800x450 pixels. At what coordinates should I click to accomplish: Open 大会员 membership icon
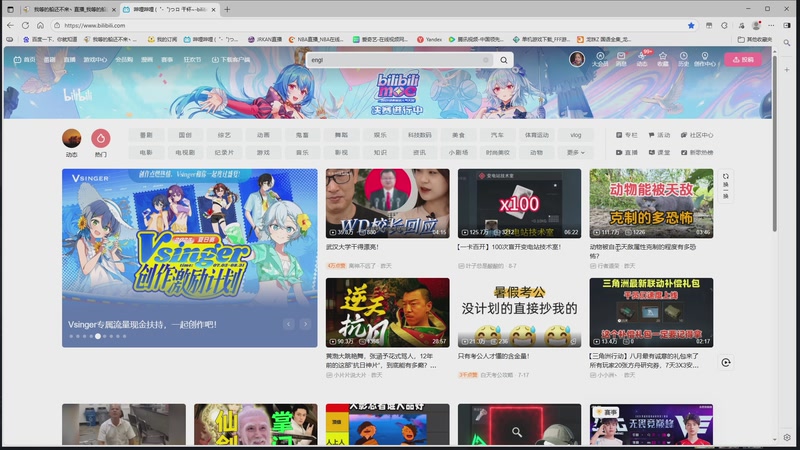tap(600, 59)
